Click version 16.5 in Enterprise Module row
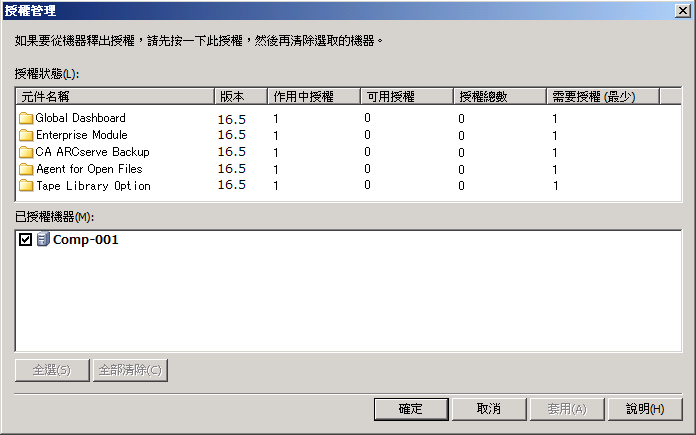 pyautogui.click(x=232, y=135)
